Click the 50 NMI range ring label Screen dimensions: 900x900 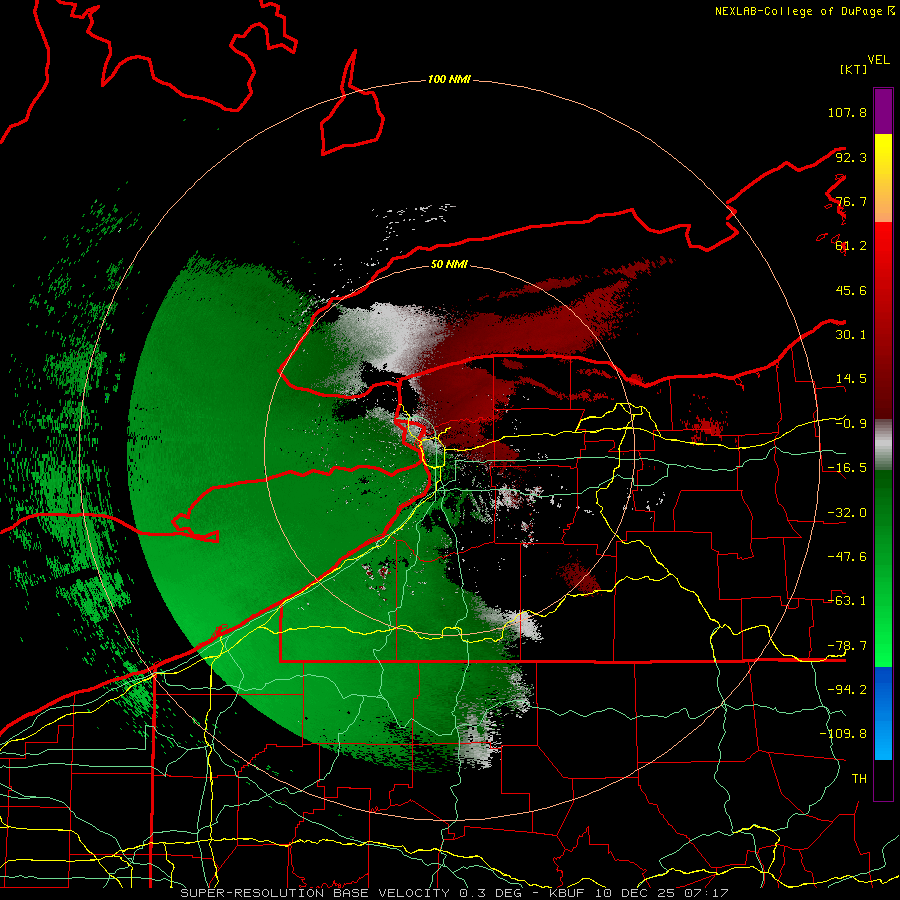(x=449, y=265)
